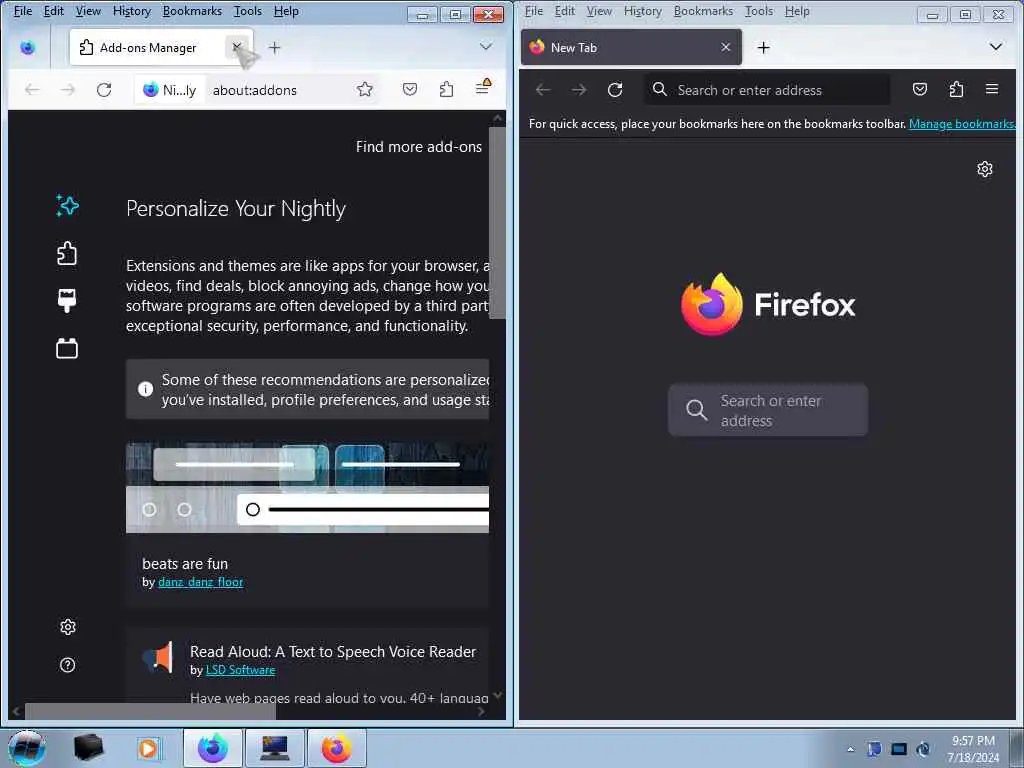The height and width of the screenshot is (768, 1024).
Task: Open Bookmarks menu in Firefox window
Action: (x=703, y=11)
